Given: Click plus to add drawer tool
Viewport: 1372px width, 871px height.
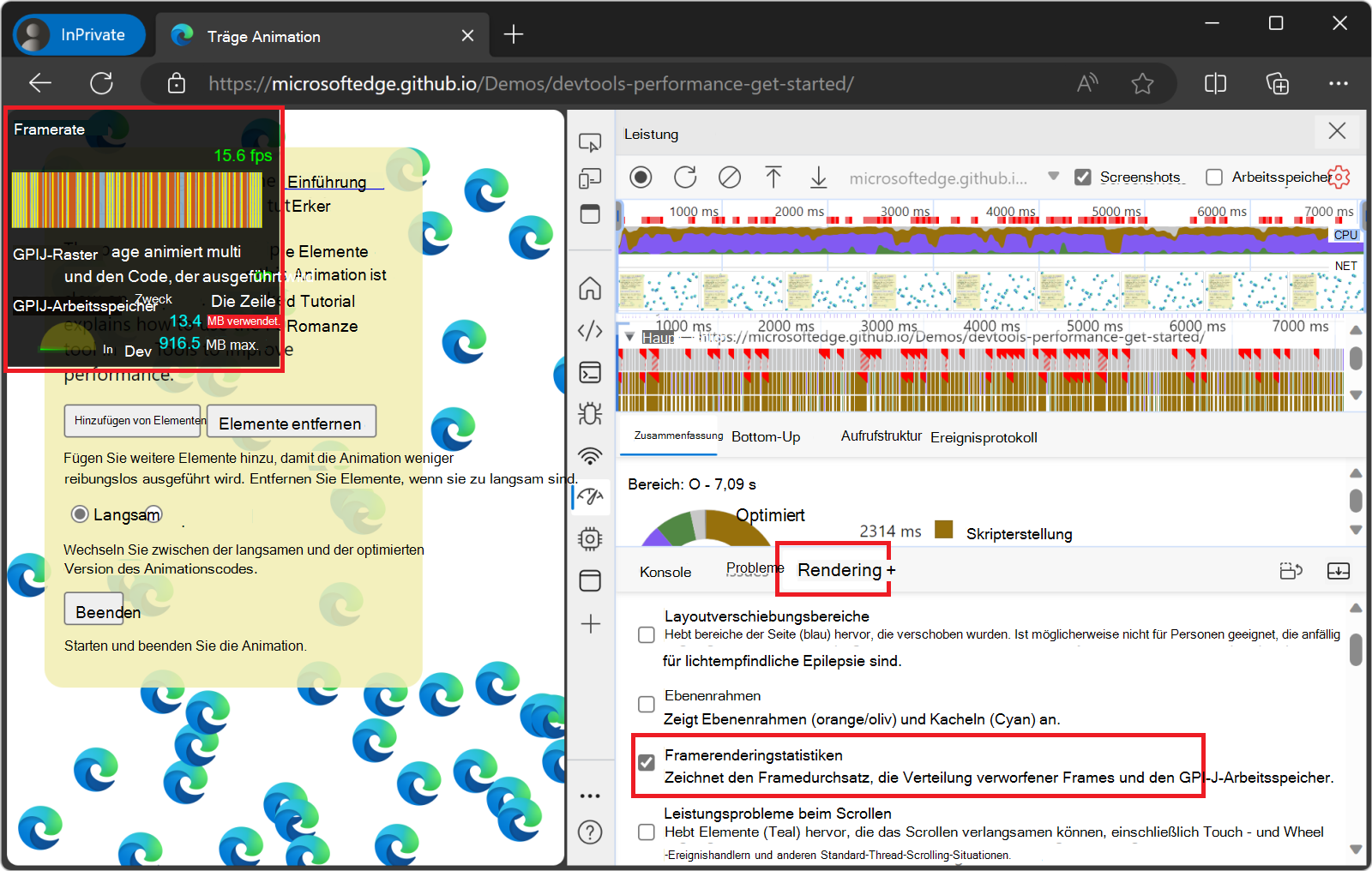Looking at the screenshot, I should (892, 571).
